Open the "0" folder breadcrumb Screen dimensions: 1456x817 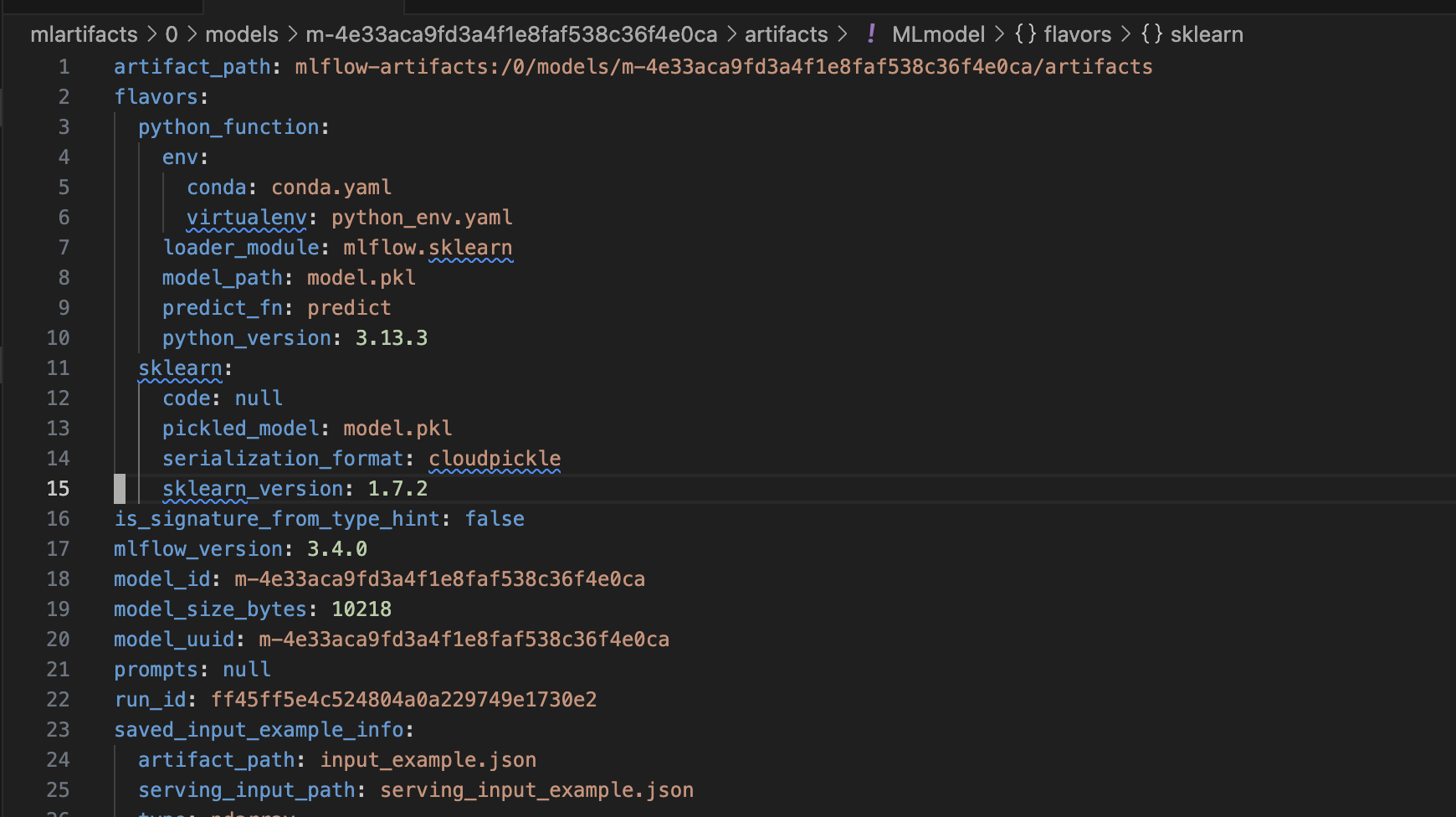tap(172, 34)
